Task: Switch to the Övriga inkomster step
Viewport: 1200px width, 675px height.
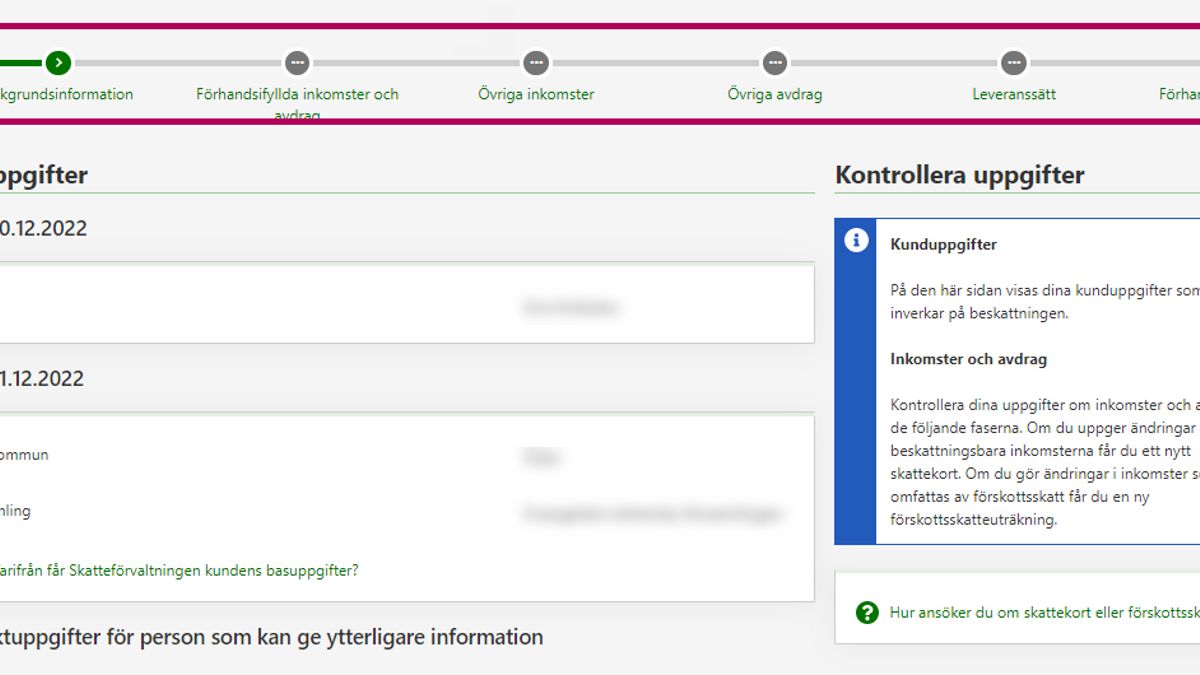Action: click(536, 94)
